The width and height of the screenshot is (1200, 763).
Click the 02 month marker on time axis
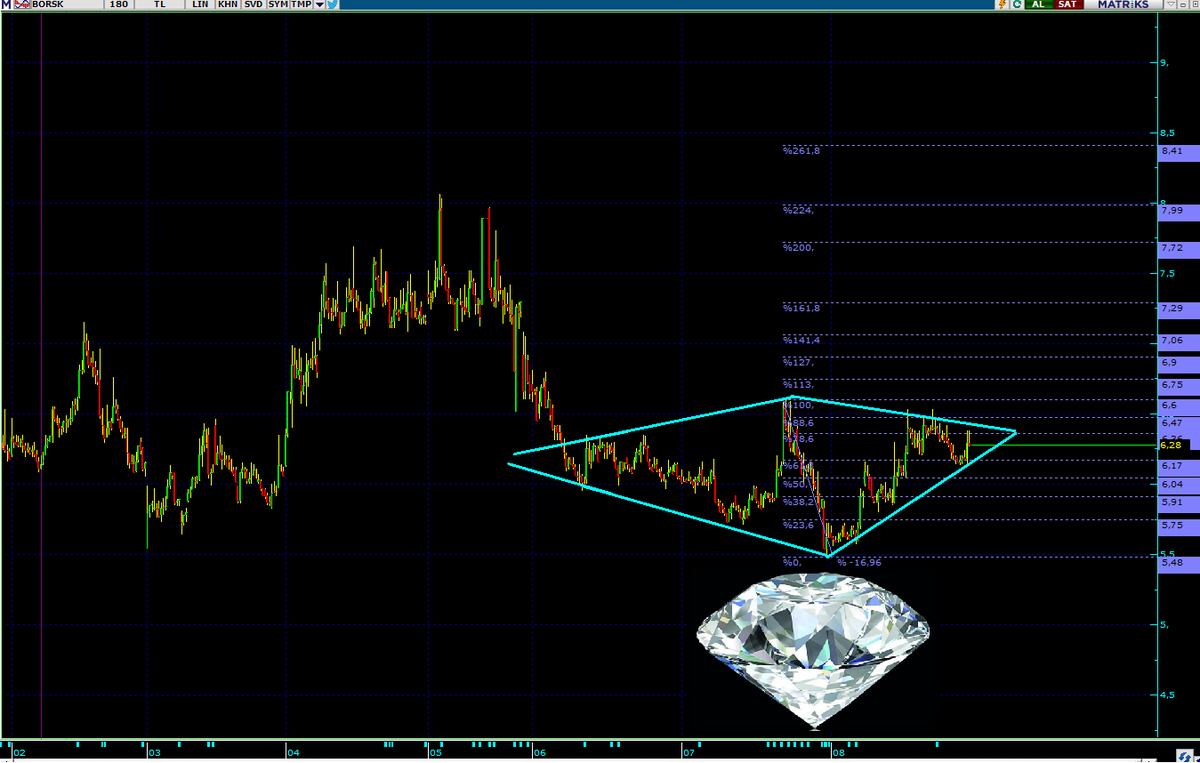pyautogui.click(x=19, y=752)
